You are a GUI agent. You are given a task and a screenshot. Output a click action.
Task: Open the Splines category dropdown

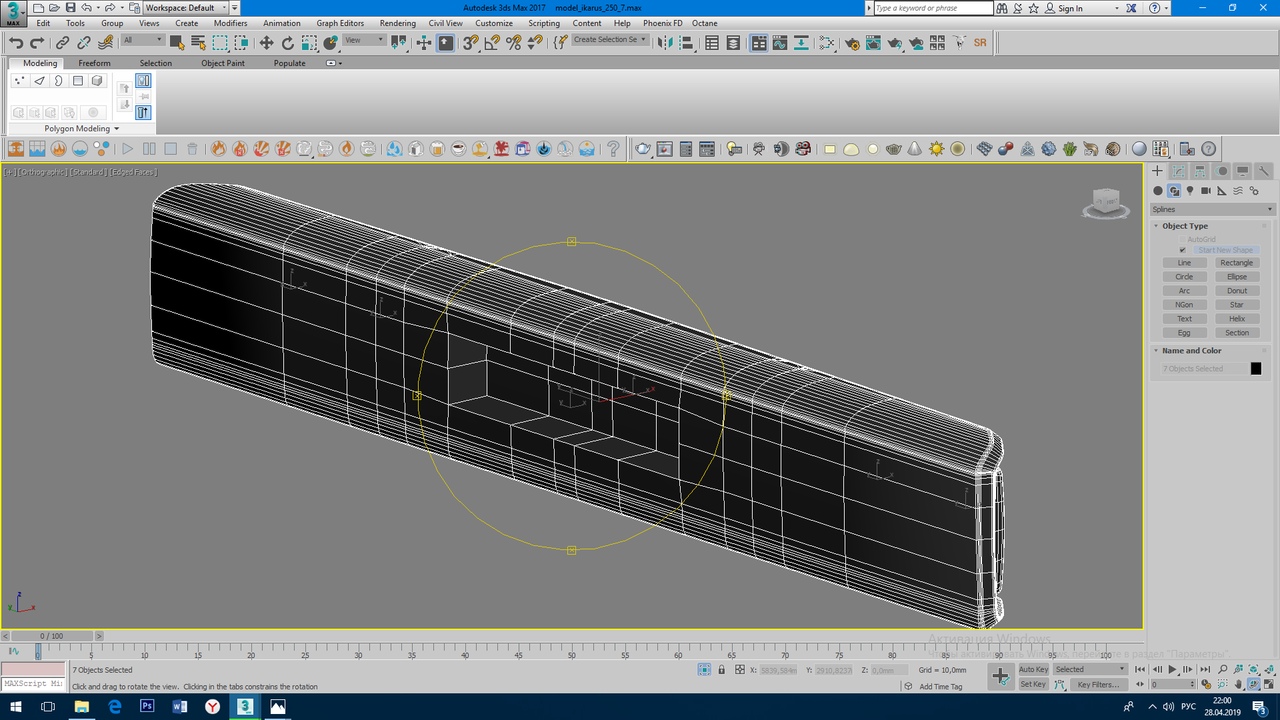pos(1212,209)
